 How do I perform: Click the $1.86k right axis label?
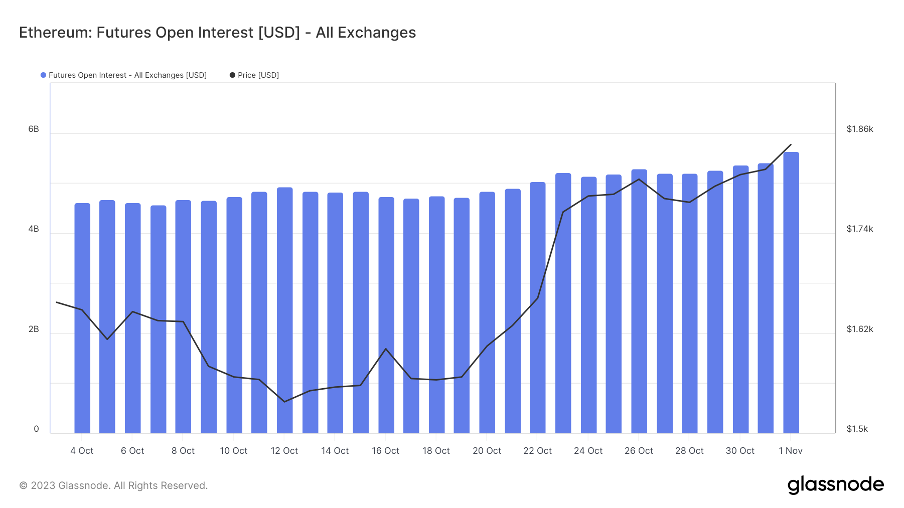tap(860, 130)
